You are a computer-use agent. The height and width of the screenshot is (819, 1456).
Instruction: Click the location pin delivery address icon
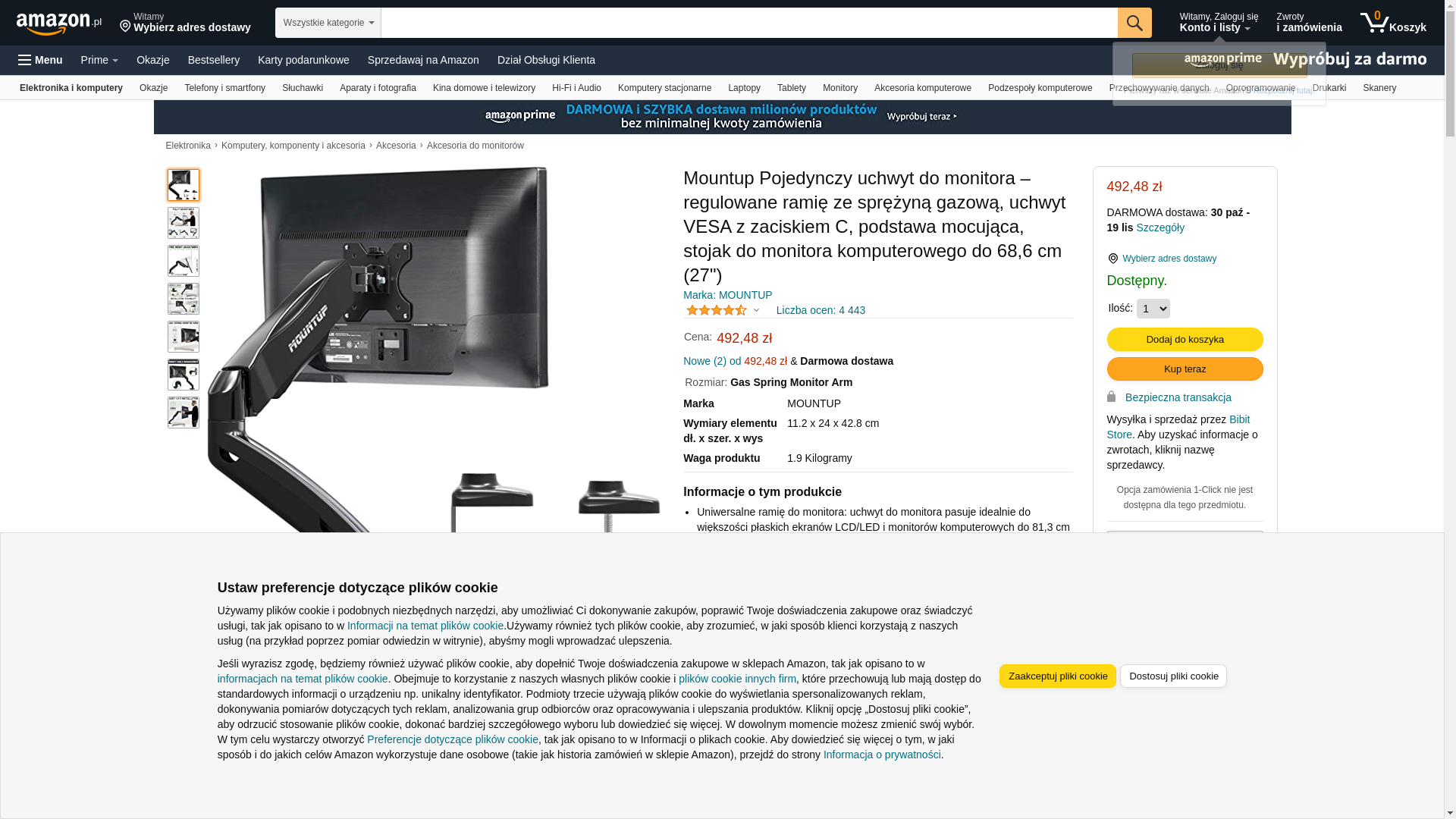126,27
